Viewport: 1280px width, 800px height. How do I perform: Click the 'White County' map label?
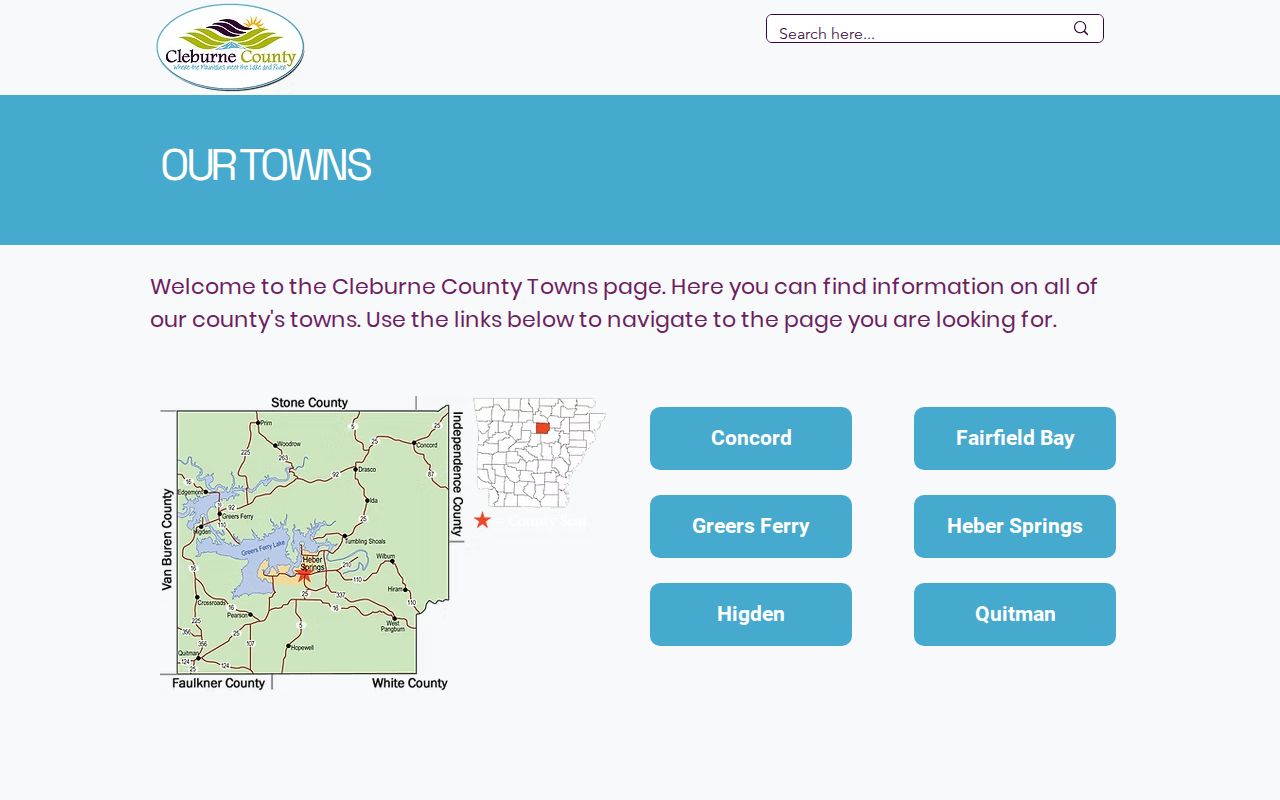pyautogui.click(x=410, y=683)
